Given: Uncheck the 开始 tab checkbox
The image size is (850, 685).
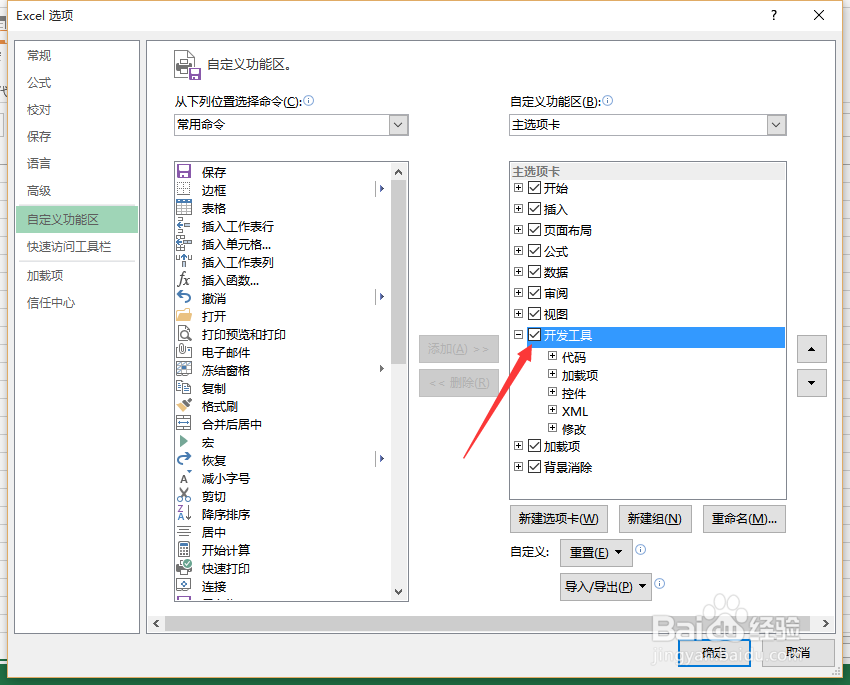Looking at the screenshot, I should (535, 188).
